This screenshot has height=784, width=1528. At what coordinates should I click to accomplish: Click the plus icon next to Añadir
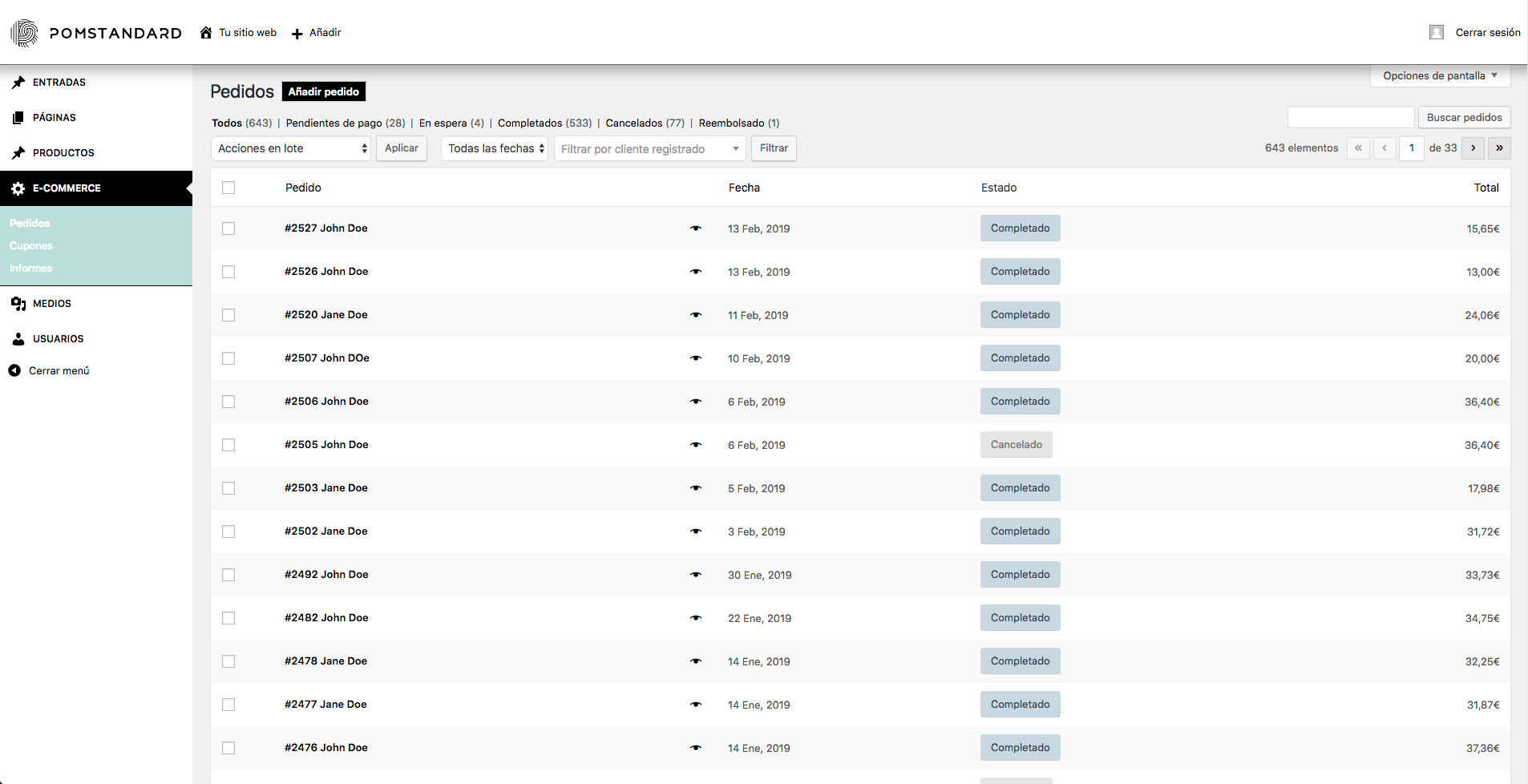pos(297,34)
